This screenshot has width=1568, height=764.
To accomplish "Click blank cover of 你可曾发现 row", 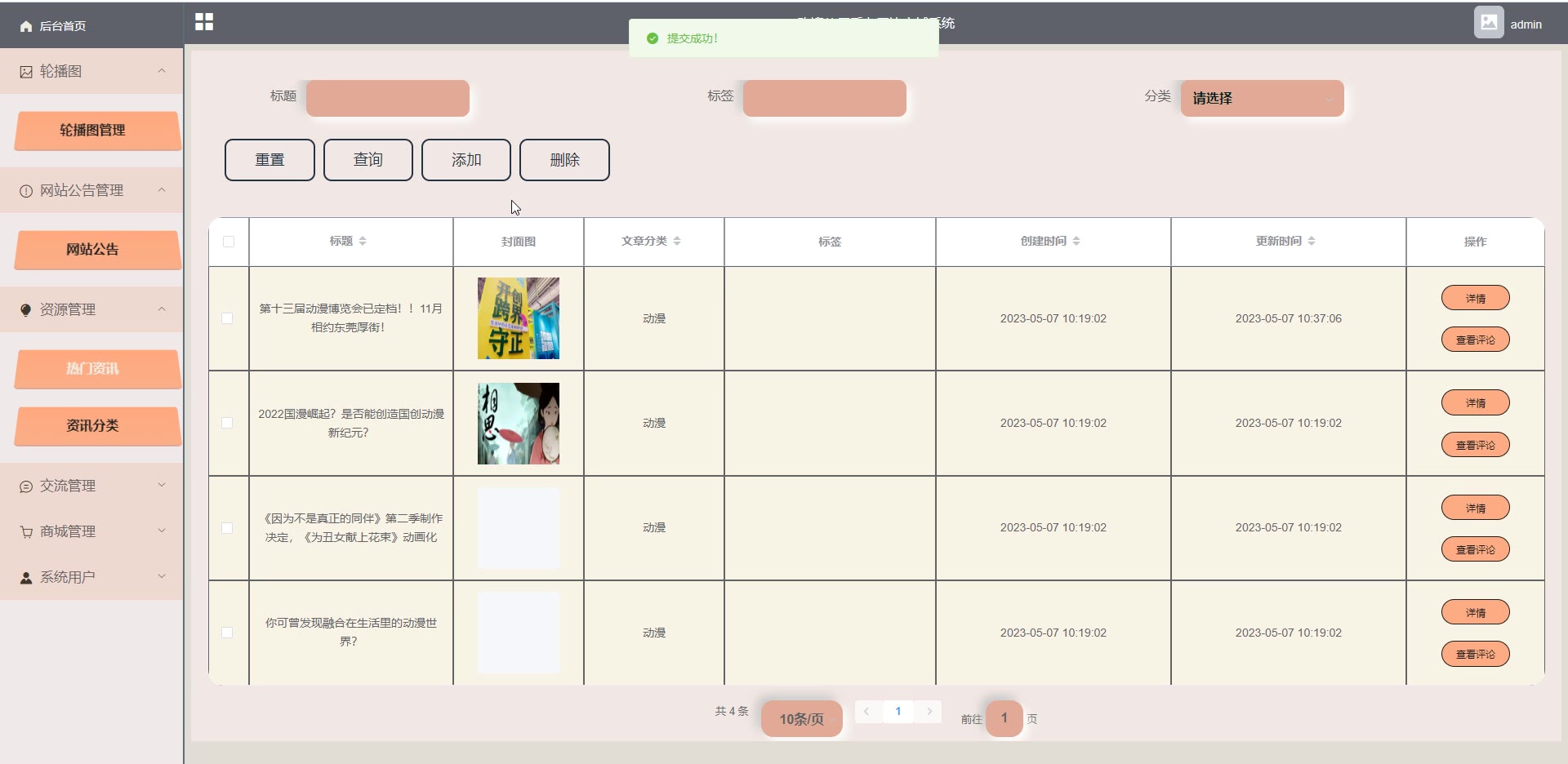I will click(x=519, y=633).
